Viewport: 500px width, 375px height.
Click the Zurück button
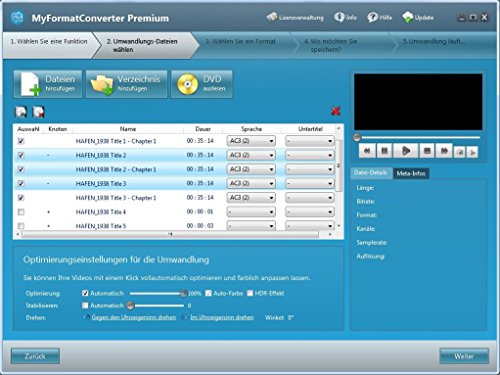(x=35, y=356)
